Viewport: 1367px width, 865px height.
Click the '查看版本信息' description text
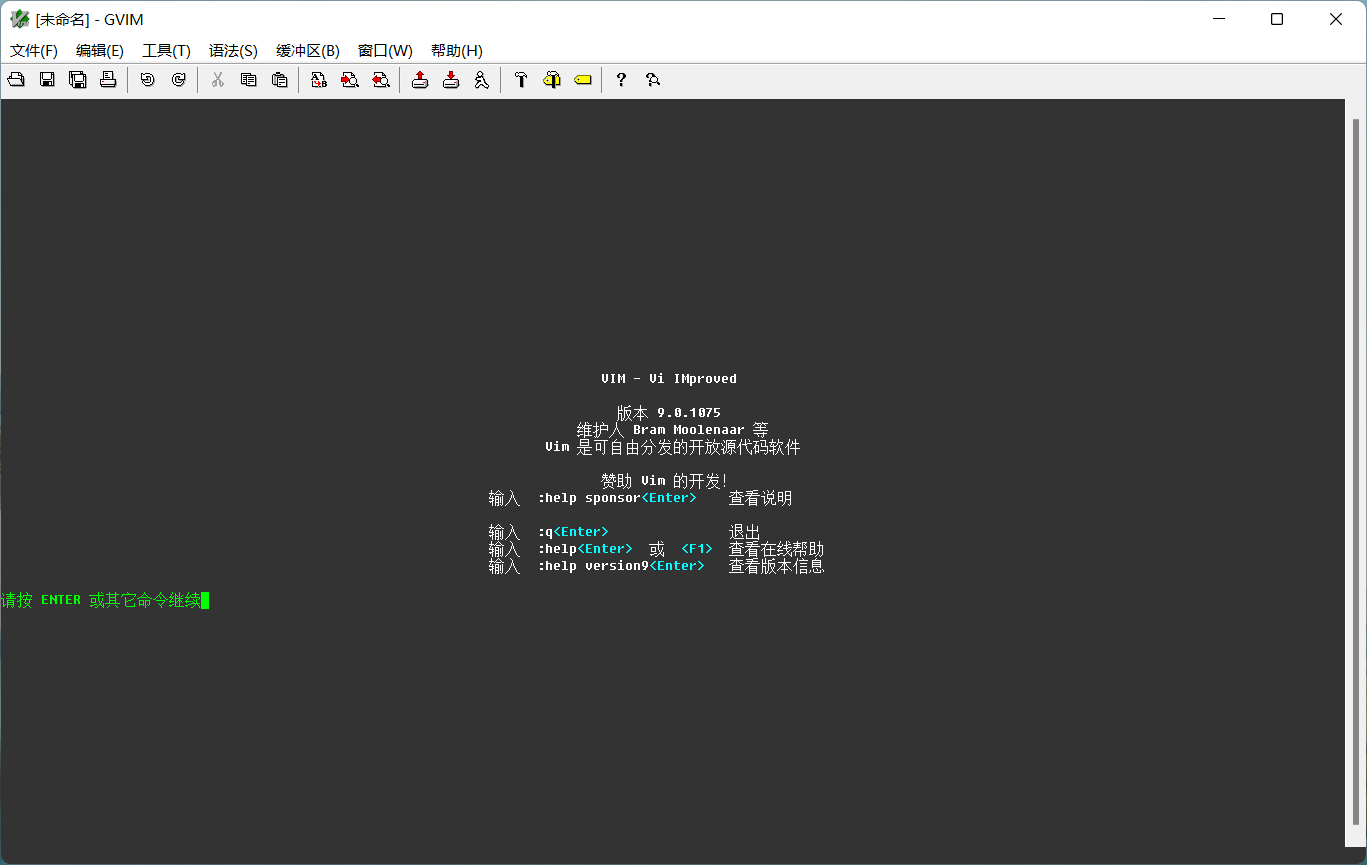(x=777, y=566)
